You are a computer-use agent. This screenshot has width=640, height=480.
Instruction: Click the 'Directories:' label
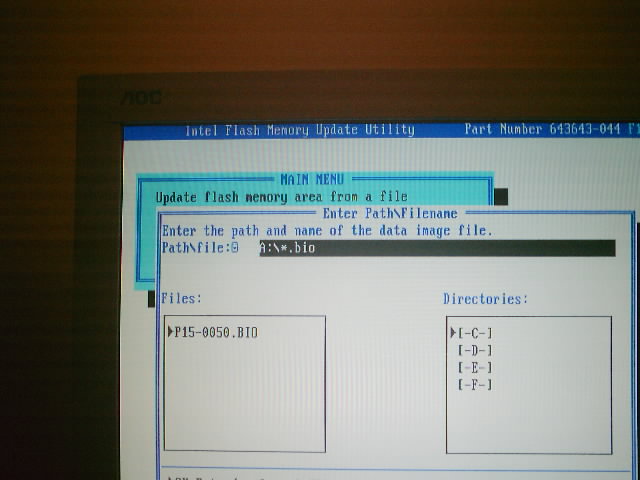[486, 299]
